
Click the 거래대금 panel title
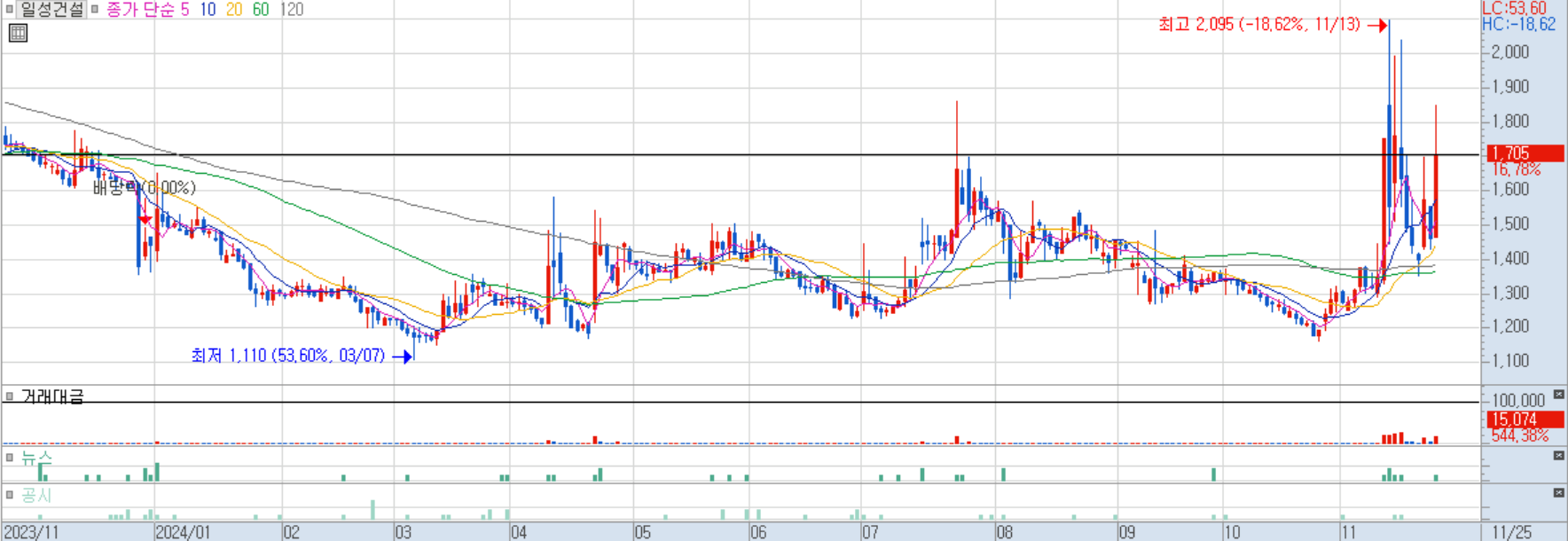click(x=52, y=396)
